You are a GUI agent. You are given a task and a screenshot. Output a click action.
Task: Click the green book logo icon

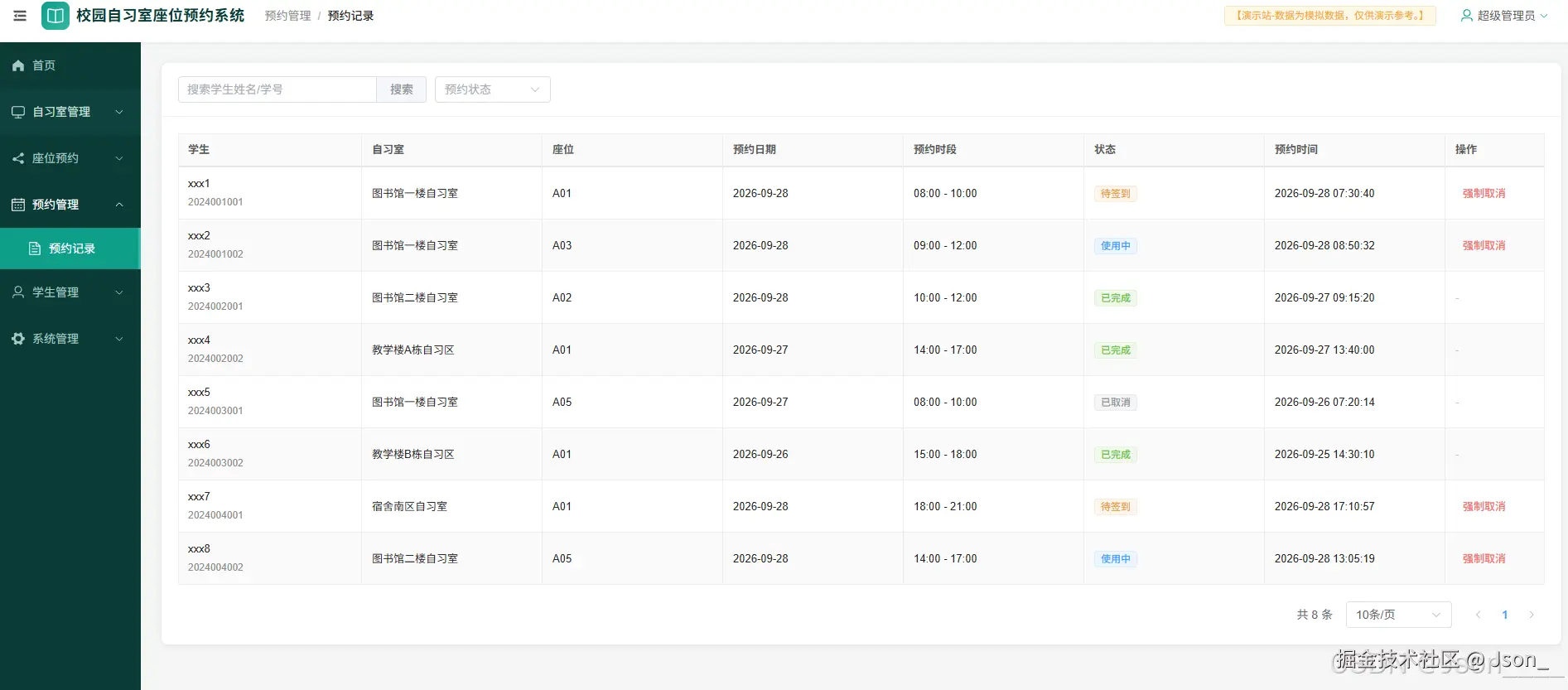55,16
